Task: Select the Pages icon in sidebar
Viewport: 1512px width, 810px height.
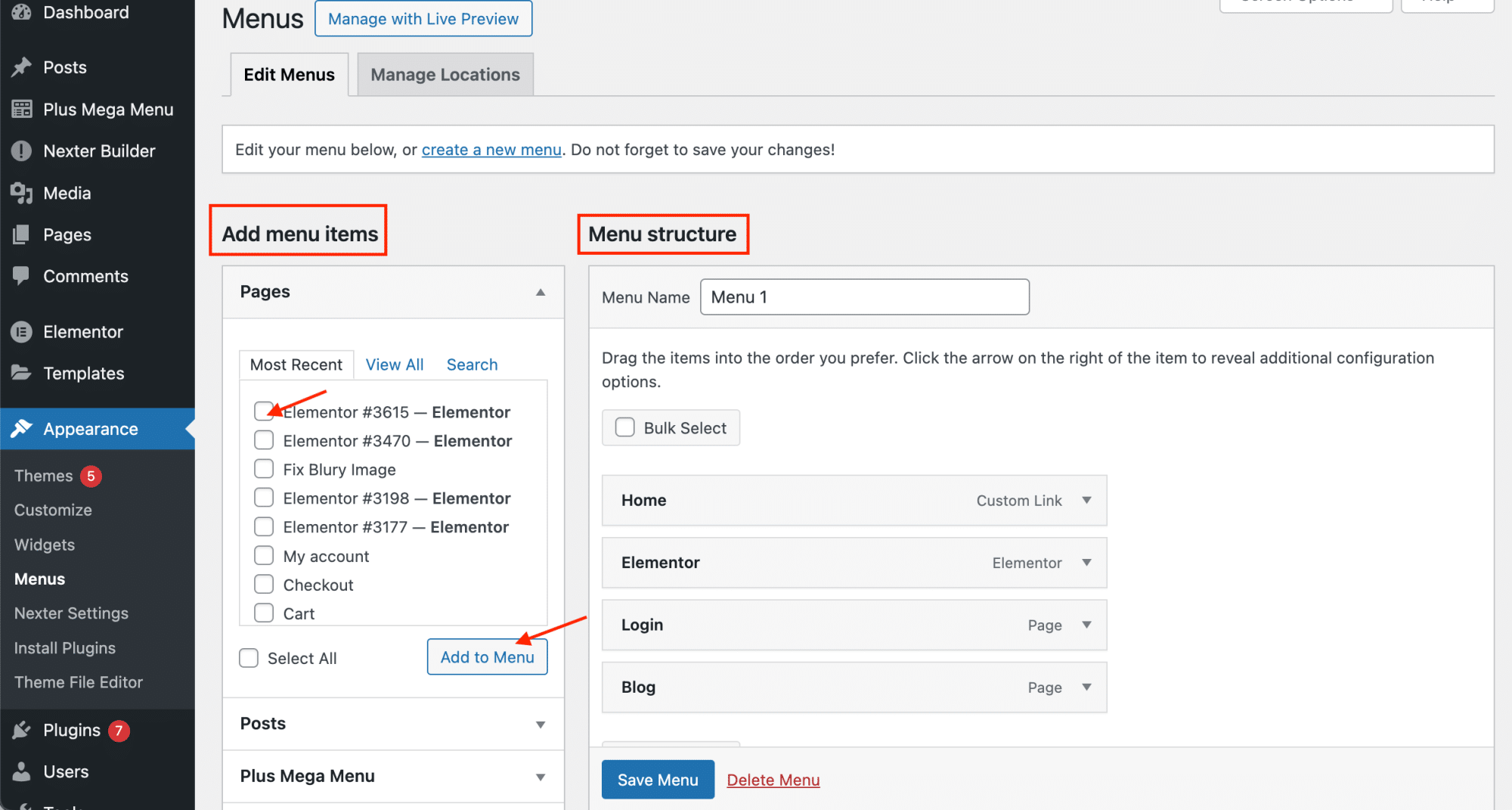Action: tap(22, 235)
